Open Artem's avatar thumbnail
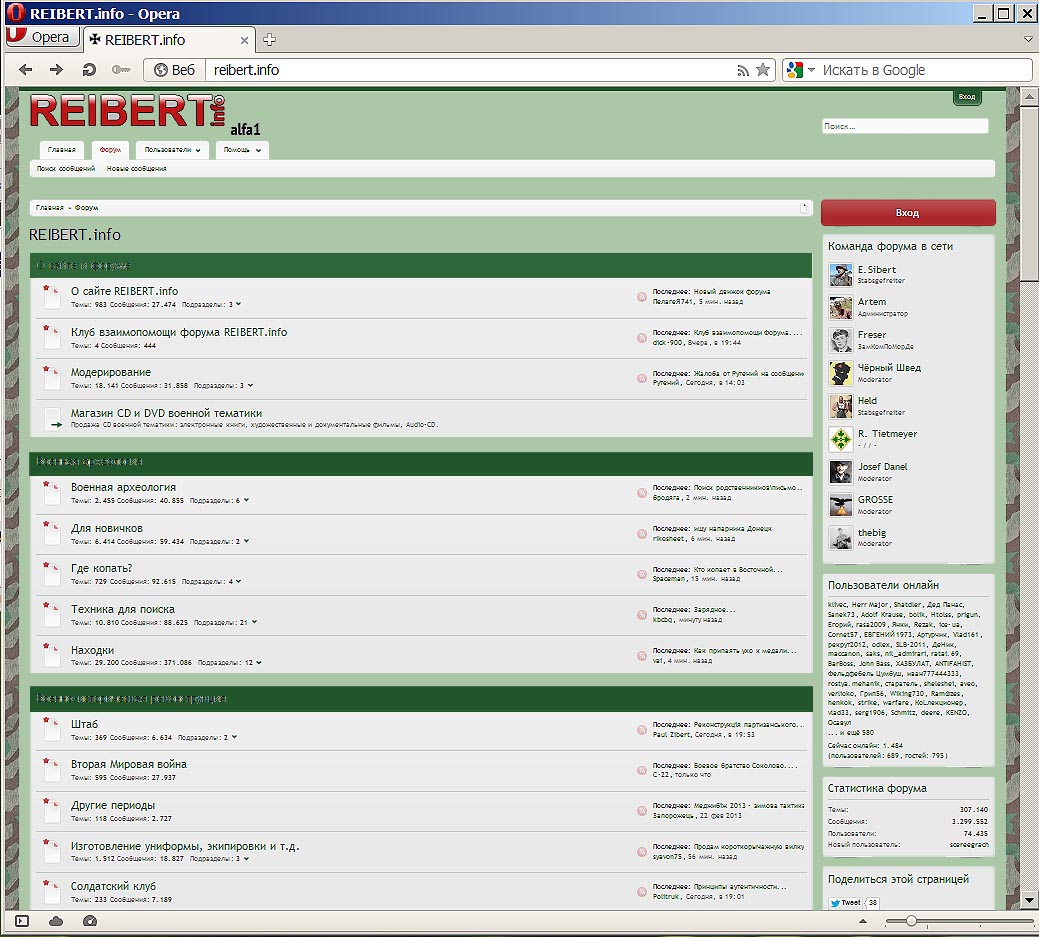 coord(841,307)
